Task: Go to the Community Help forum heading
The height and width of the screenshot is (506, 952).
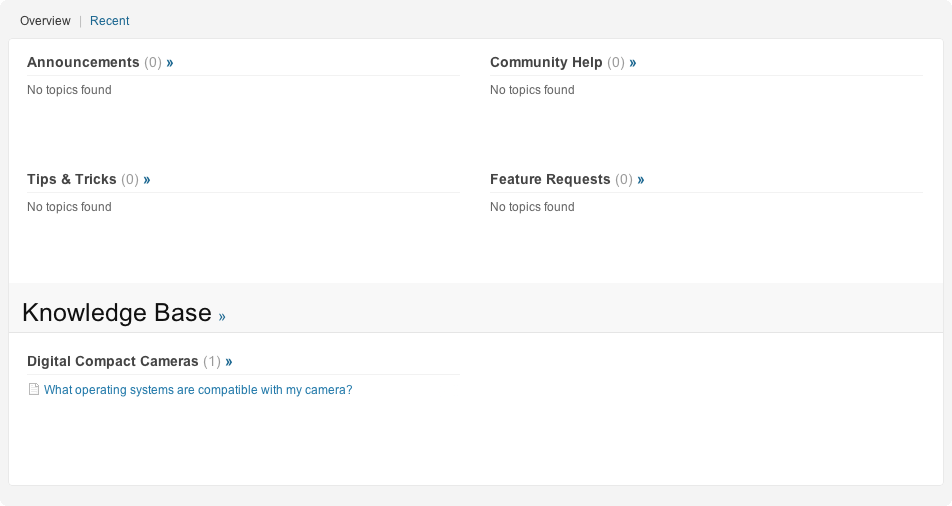Action: point(546,62)
